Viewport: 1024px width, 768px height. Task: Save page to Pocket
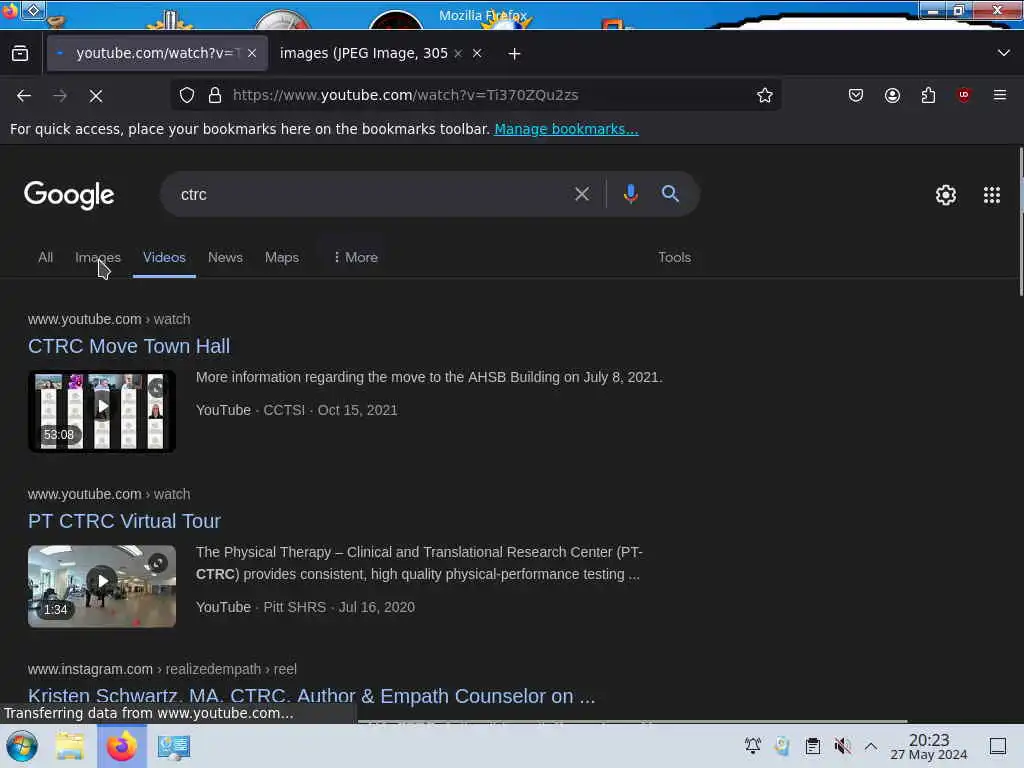(x=856, y=95)
